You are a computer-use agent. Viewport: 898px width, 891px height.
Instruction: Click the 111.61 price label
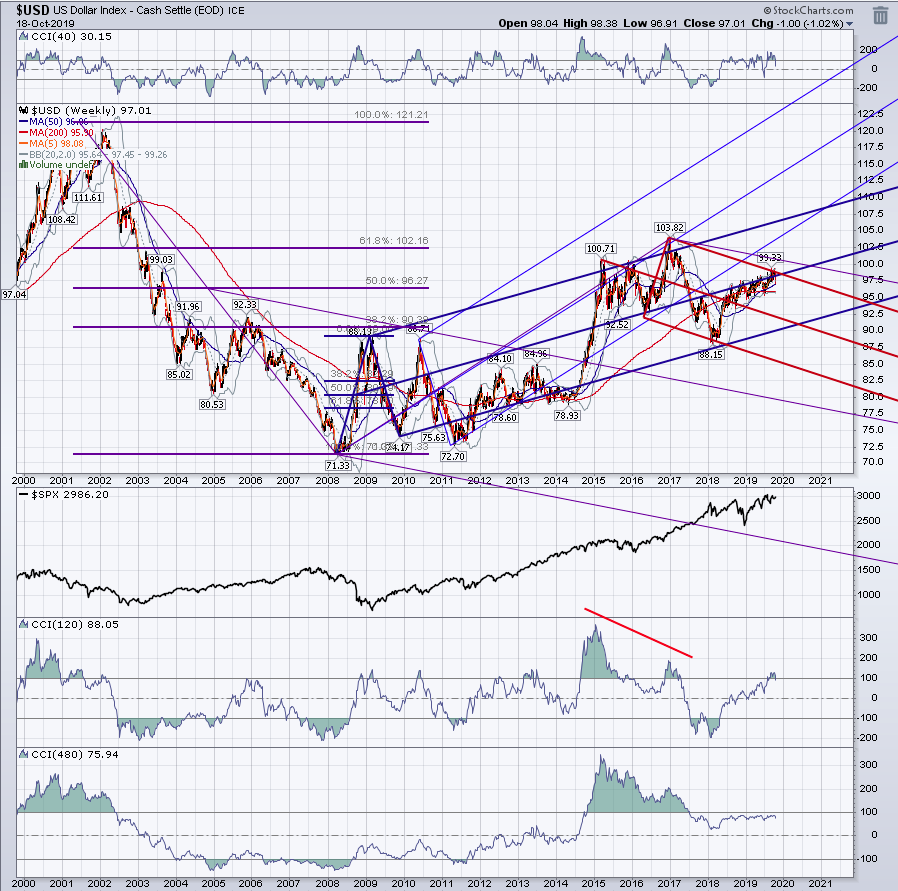pos(88,198)
